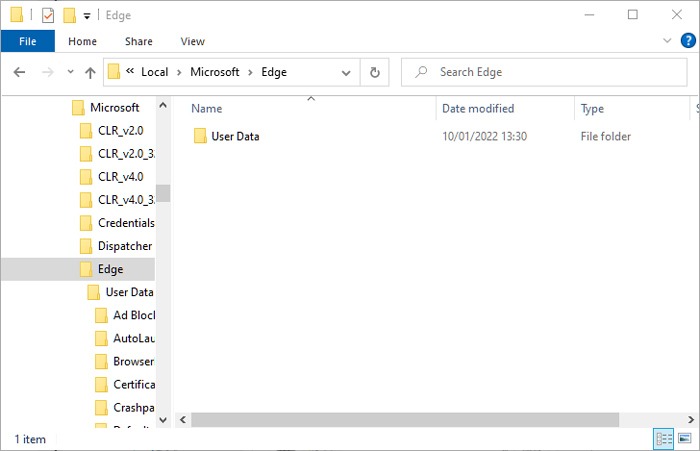Screen dimensions: 700x451
Task: Go up one folder level
Action: pos(90,72)
